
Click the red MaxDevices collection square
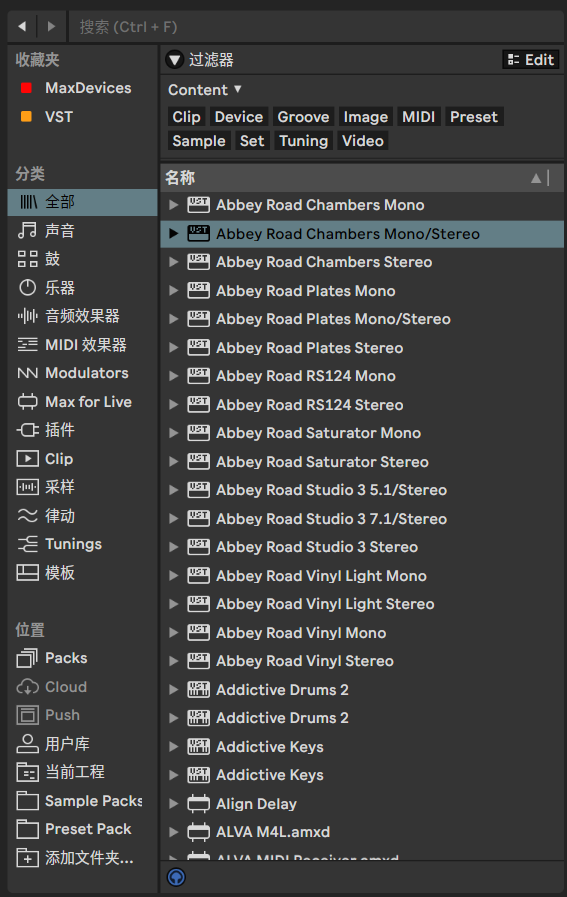click(x=26, y=88)
